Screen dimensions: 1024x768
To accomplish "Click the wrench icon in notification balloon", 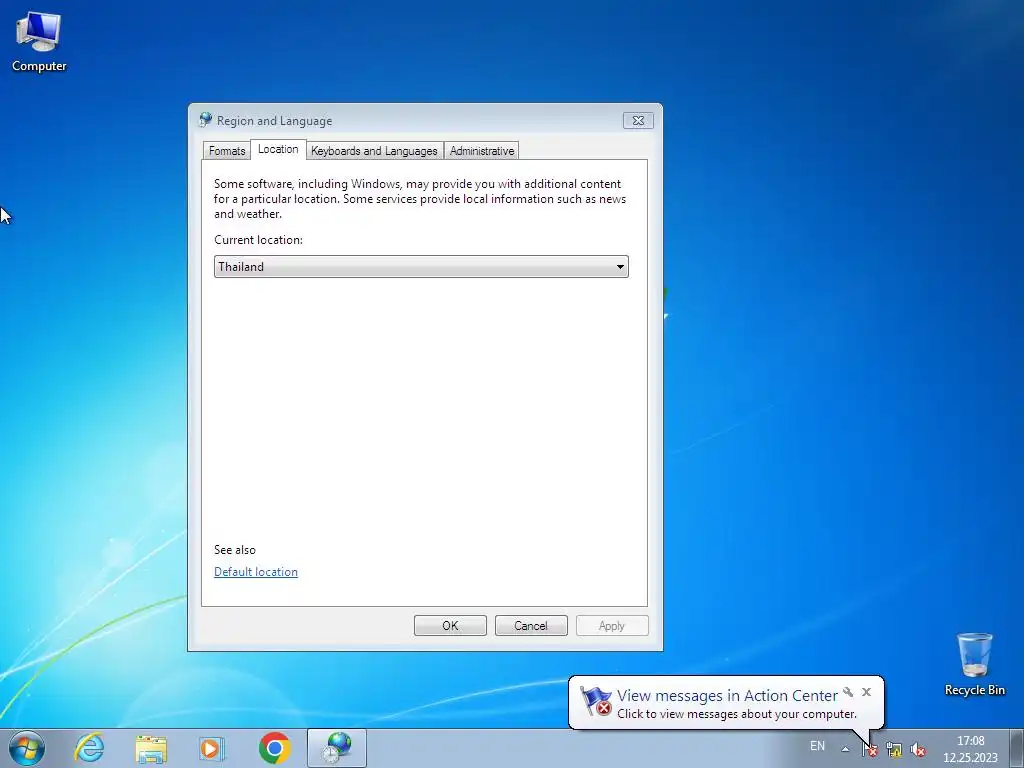I will coord(848,692).
